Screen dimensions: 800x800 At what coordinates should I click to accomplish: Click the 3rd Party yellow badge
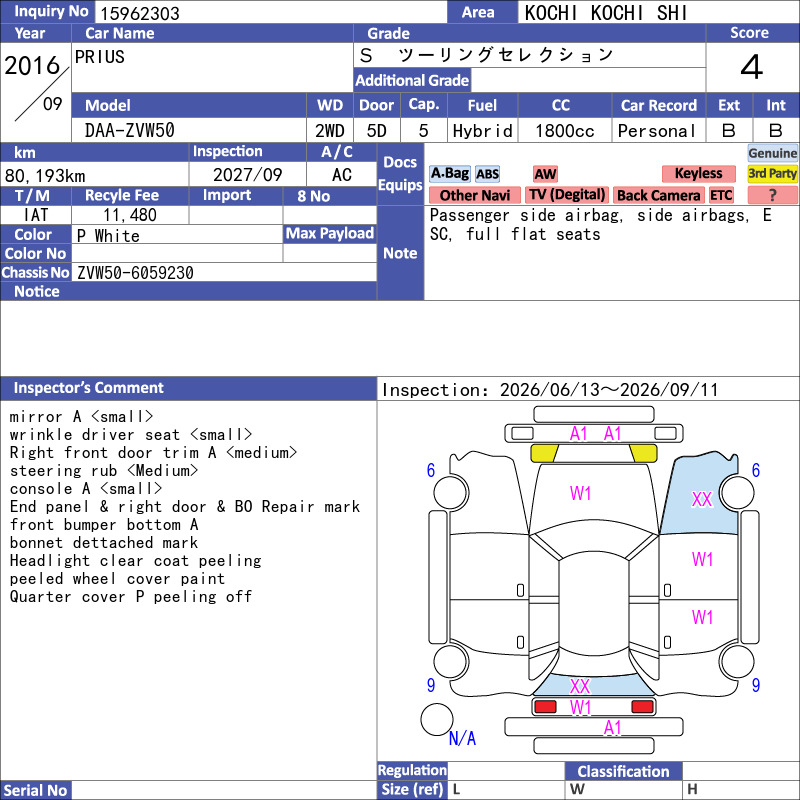[772, 173]
